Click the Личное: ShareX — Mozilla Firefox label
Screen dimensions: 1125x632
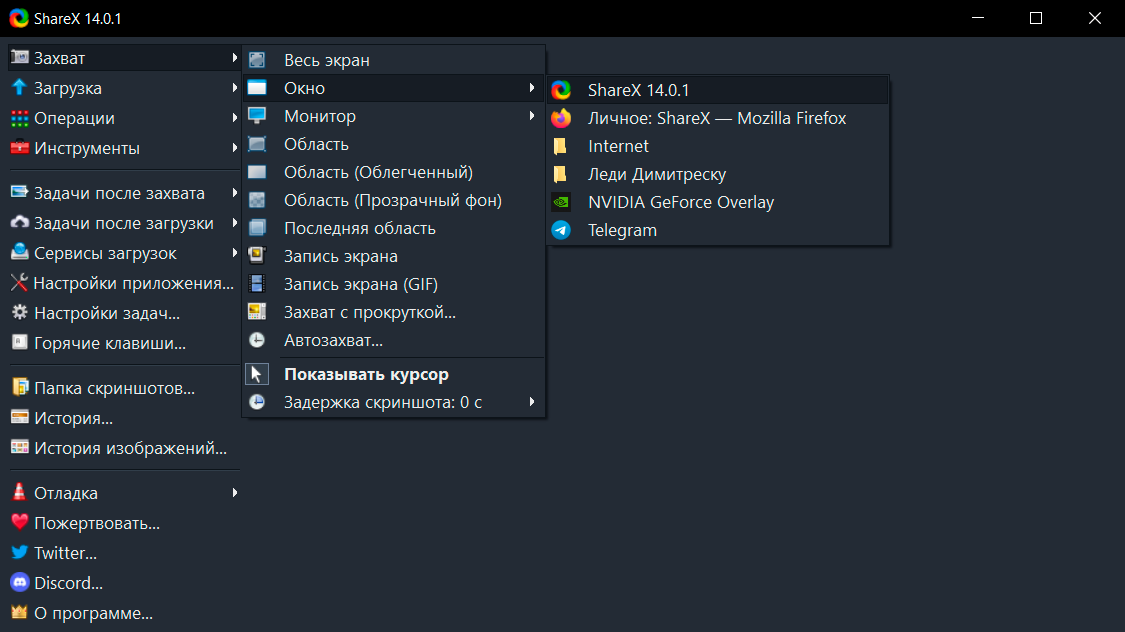(717, 118)
